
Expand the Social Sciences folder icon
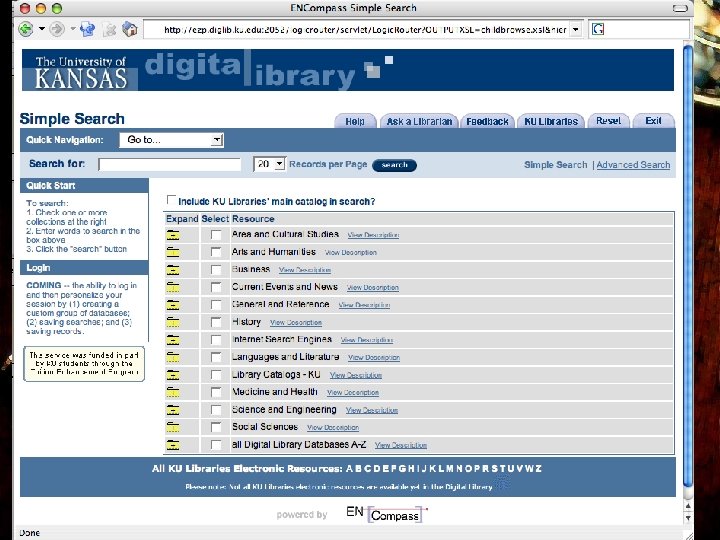point(173,427)
